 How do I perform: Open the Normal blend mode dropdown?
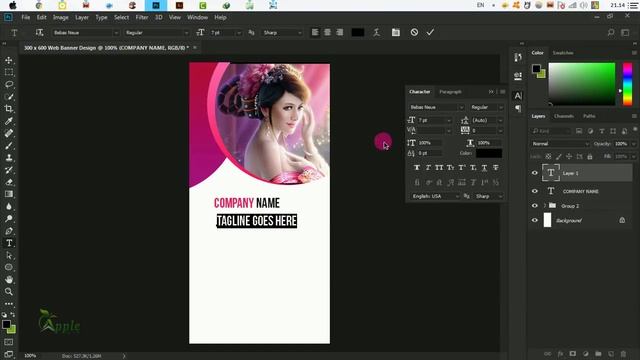pyautogui.click(x=560, y=144)
